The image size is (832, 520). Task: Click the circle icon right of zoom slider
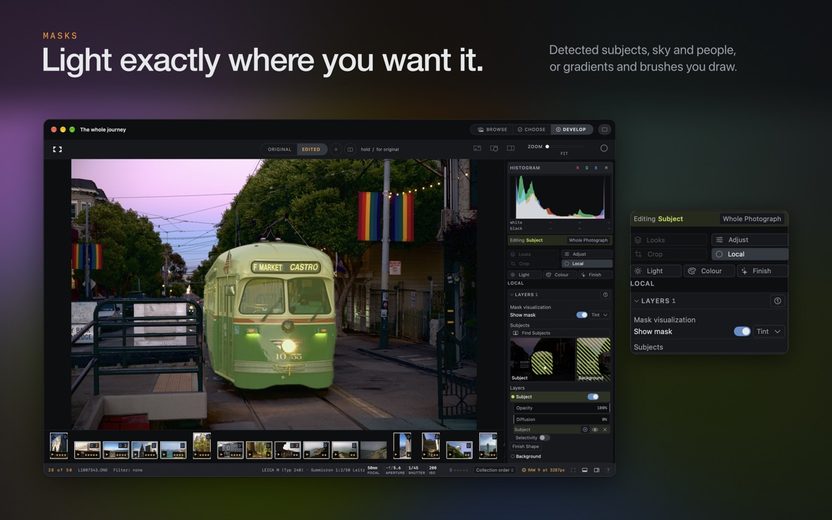coord(604,148)
